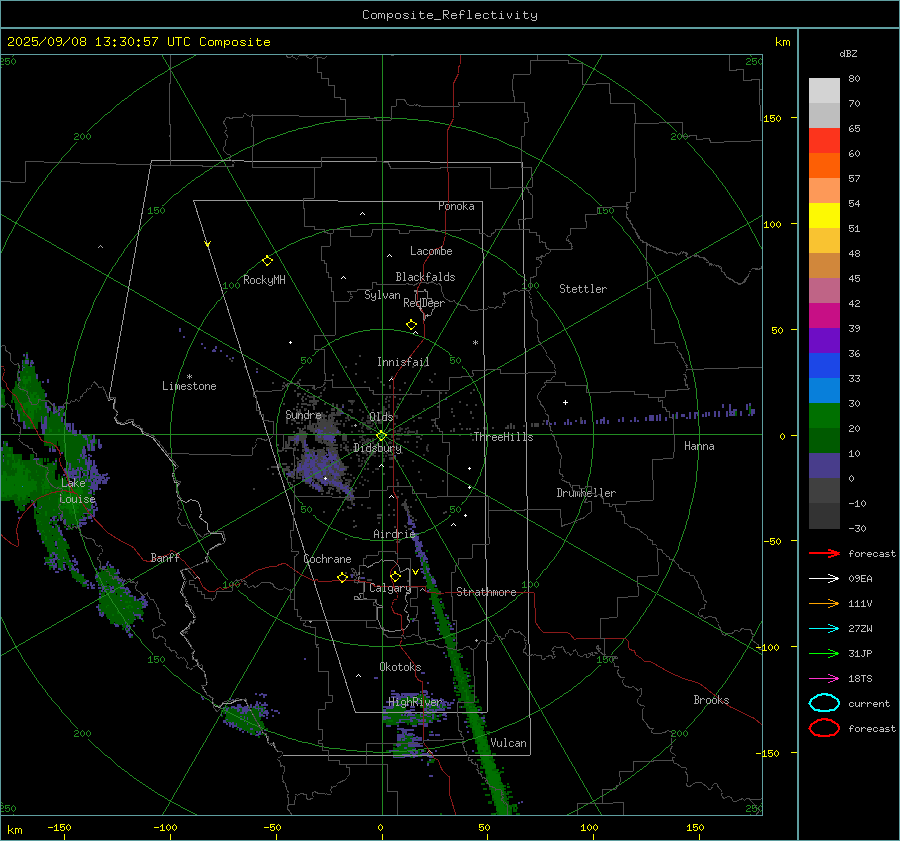
Task: Click the ThreeHills label
Action: coord(503,437)
